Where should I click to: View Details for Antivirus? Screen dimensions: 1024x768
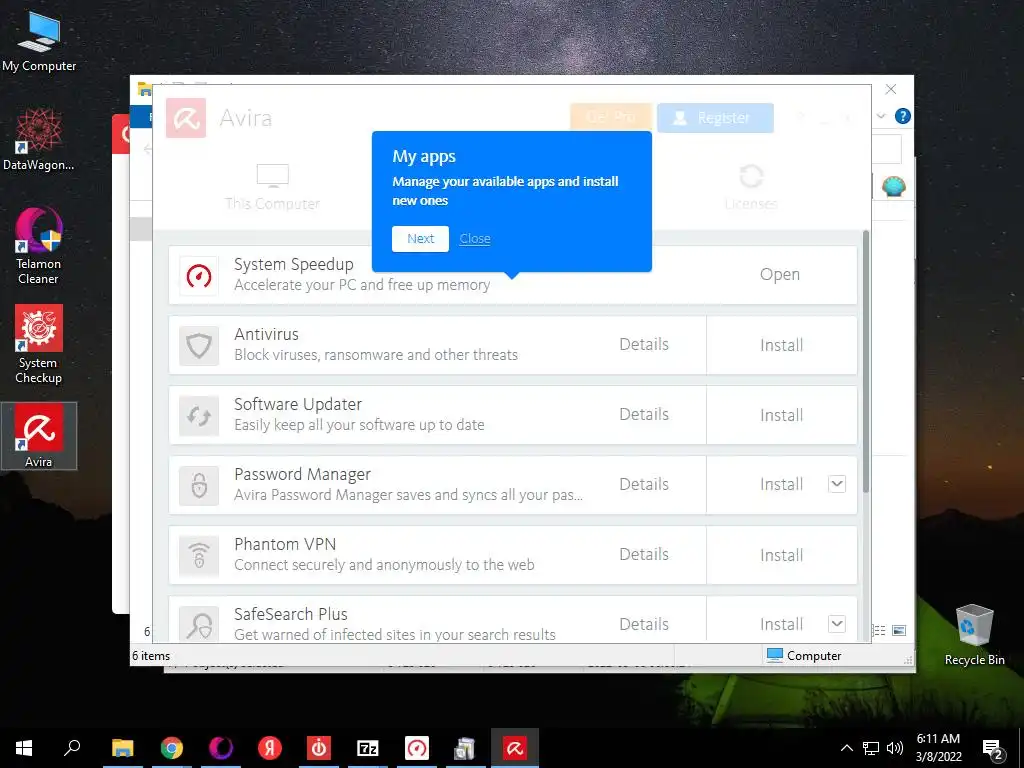pos(644,345)
